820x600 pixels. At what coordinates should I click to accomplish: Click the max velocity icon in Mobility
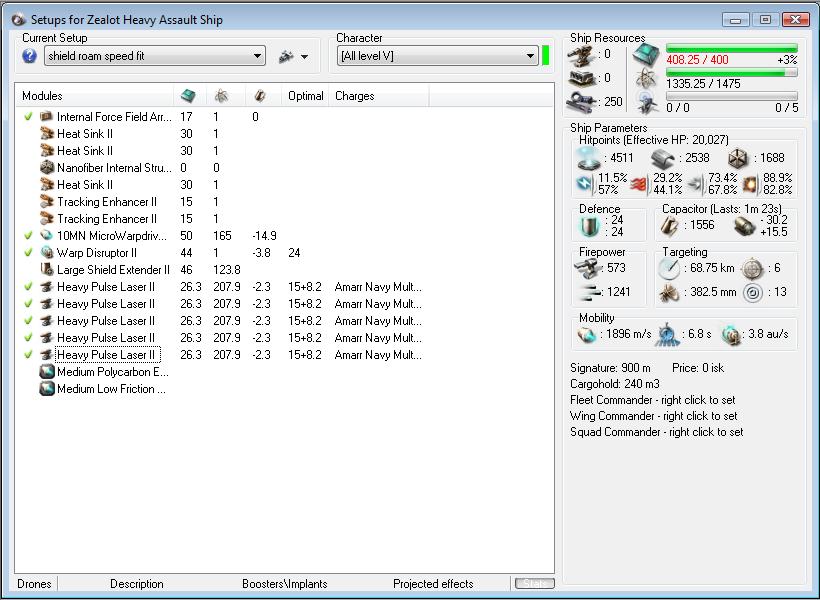588,334
